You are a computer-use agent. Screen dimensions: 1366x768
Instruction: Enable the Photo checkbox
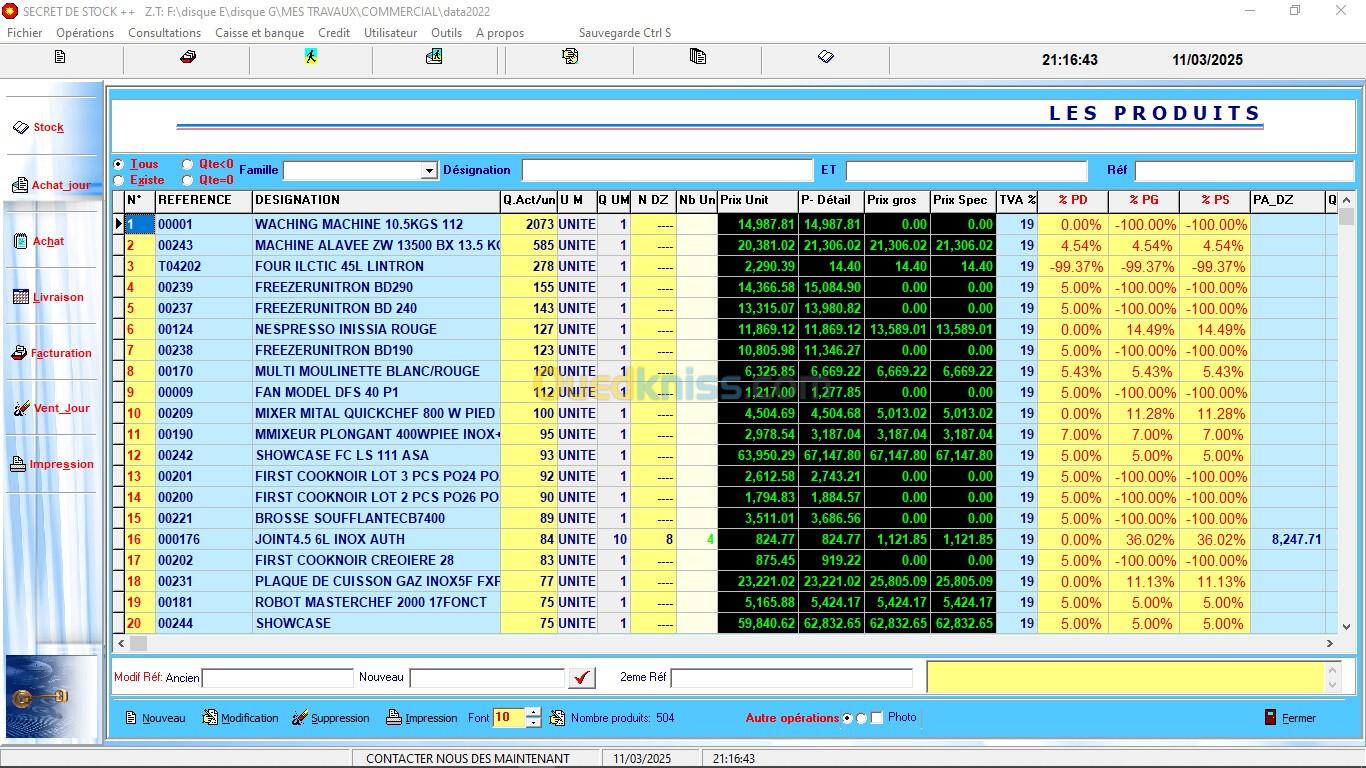877,718
